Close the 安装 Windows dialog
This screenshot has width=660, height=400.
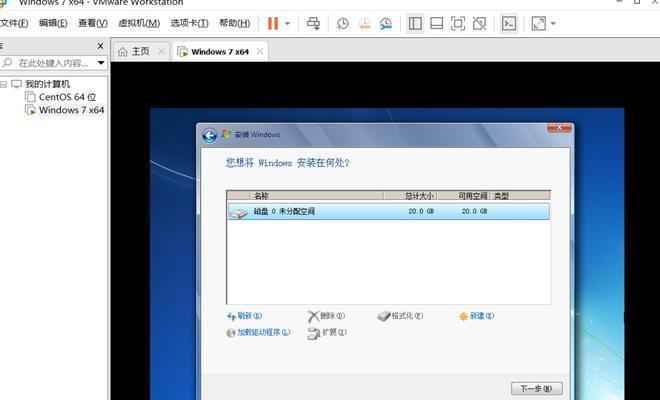[x=559, y=127]
